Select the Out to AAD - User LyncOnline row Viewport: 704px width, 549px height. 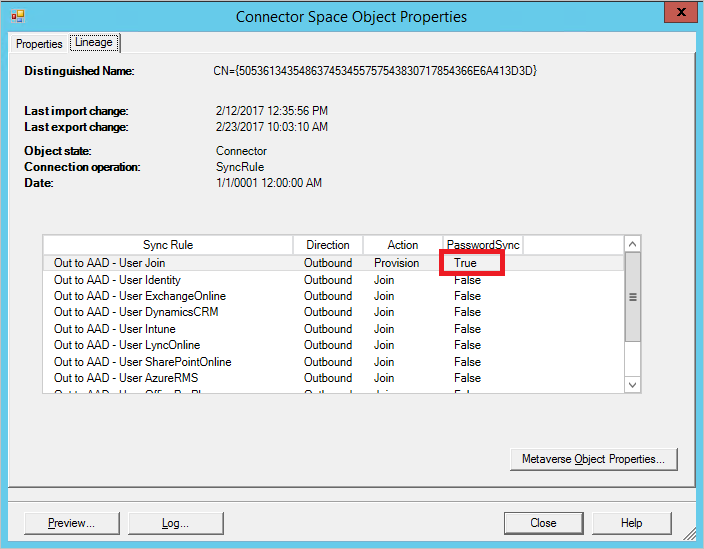click(333, 345)
